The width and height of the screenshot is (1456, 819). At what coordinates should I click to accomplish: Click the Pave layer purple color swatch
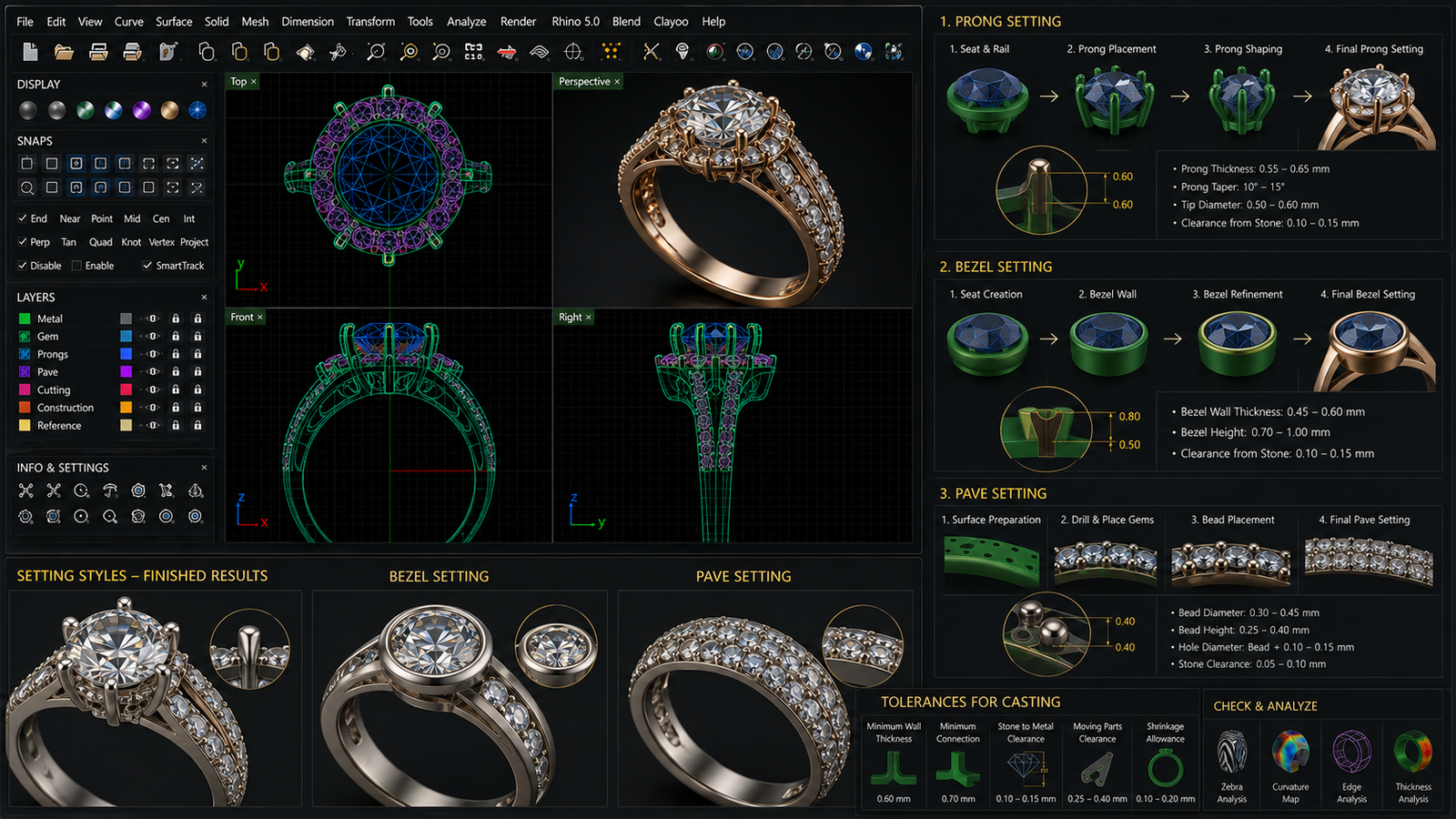pyautogui.click(x=126, y=372)
